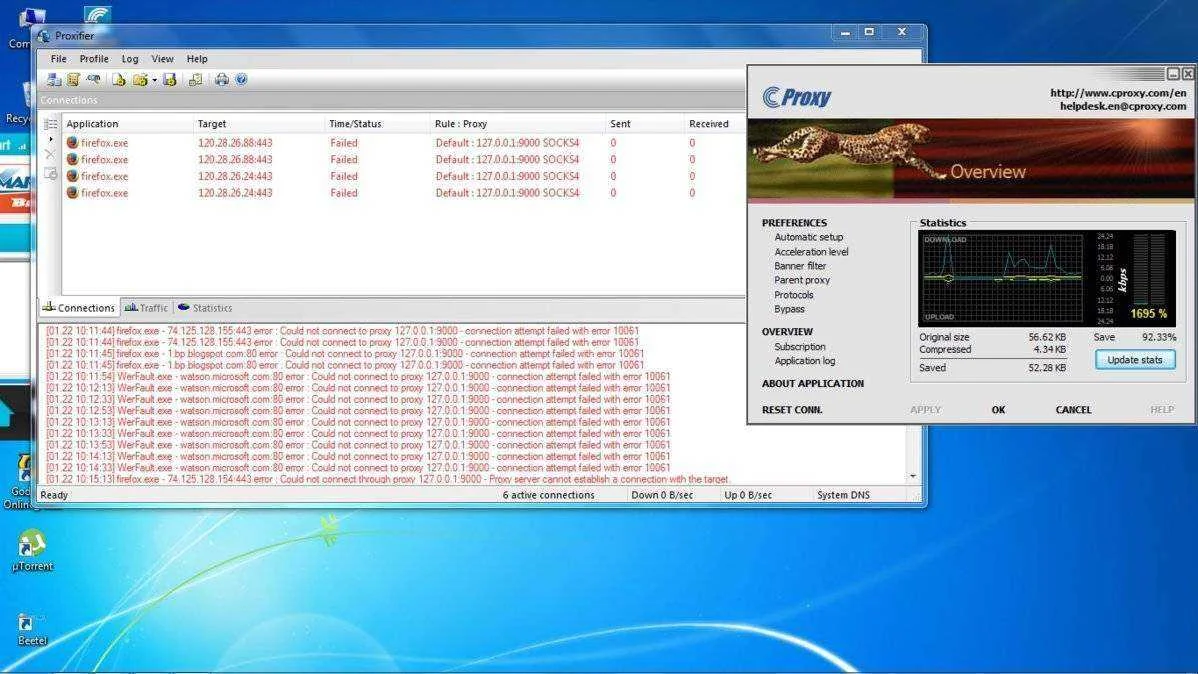The image size is (1198, 674).
Task: Open Proxy Servers settings from Proxifier toolbar
Action: click(53, 79)
